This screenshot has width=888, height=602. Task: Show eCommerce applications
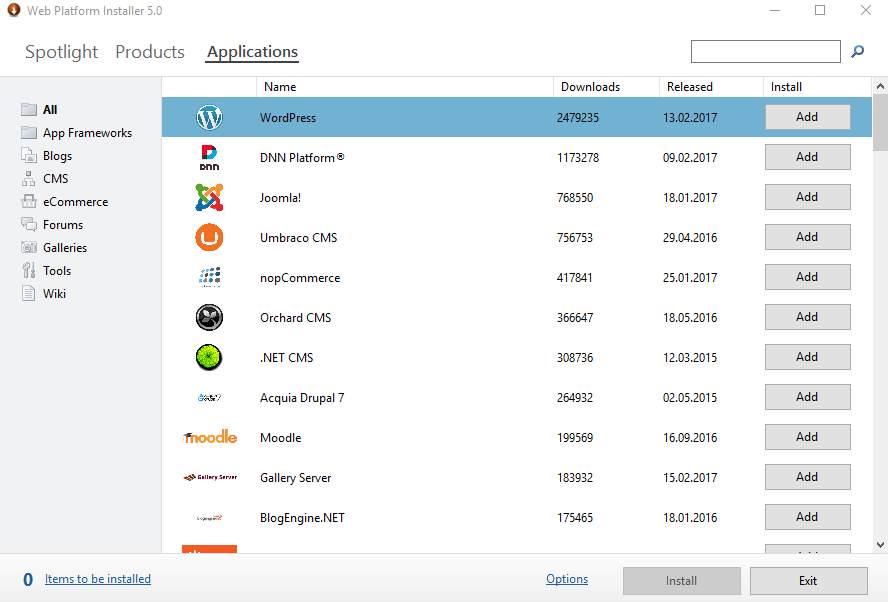[x=75, y=202]
